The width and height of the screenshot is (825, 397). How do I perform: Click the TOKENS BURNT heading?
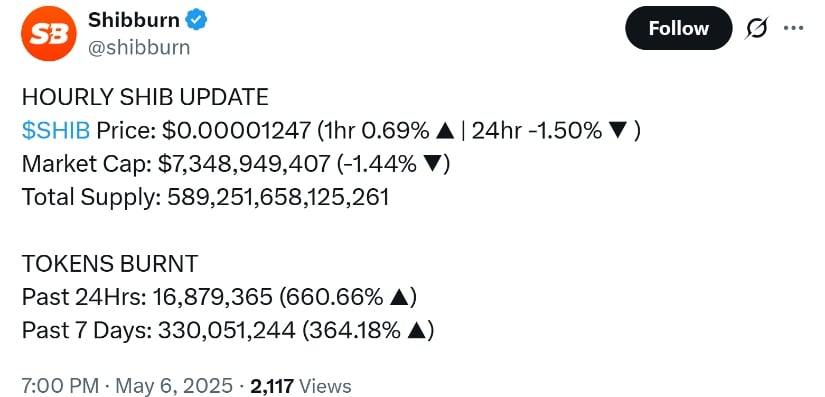(110, 264)
